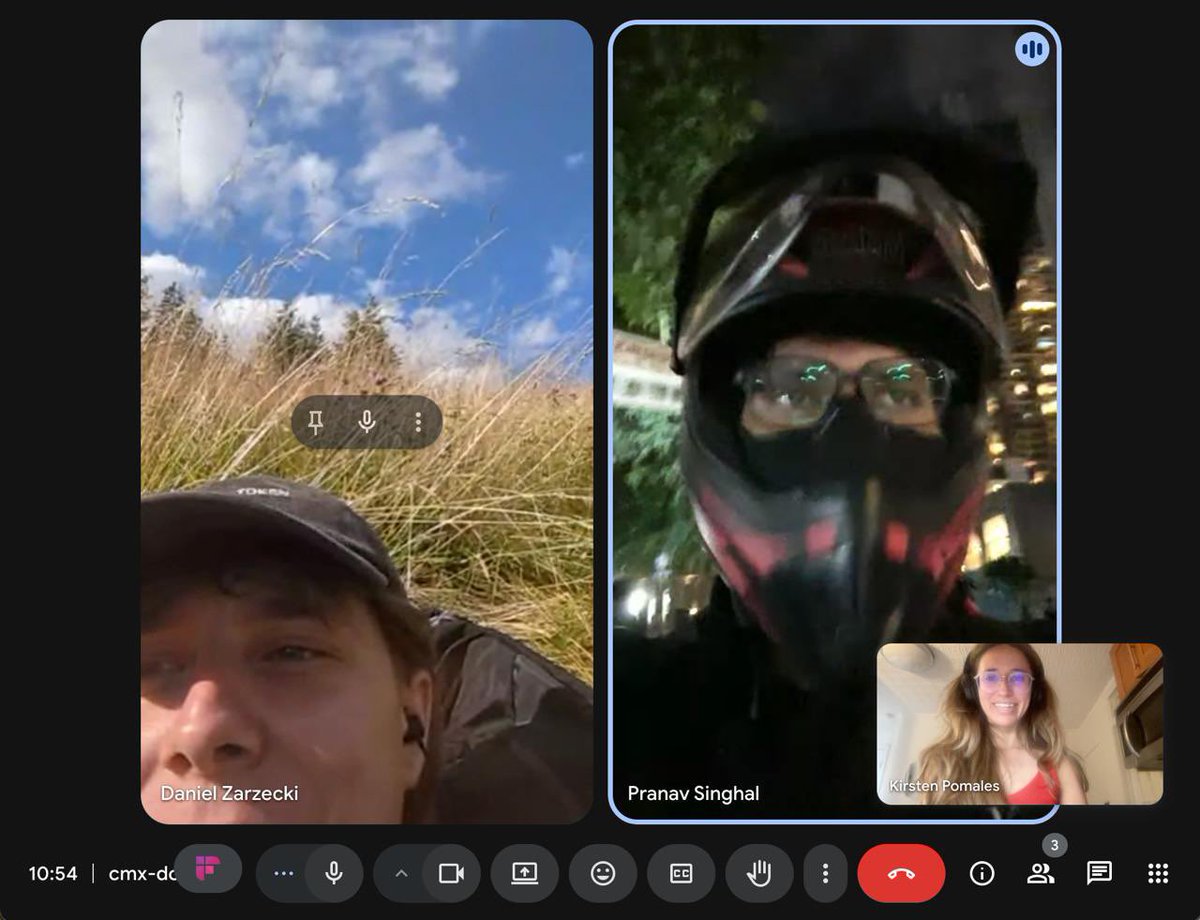1200x920 pixels.
Task: Toggle your microphone in the bottom bar
Action: (x=334, y=873)
